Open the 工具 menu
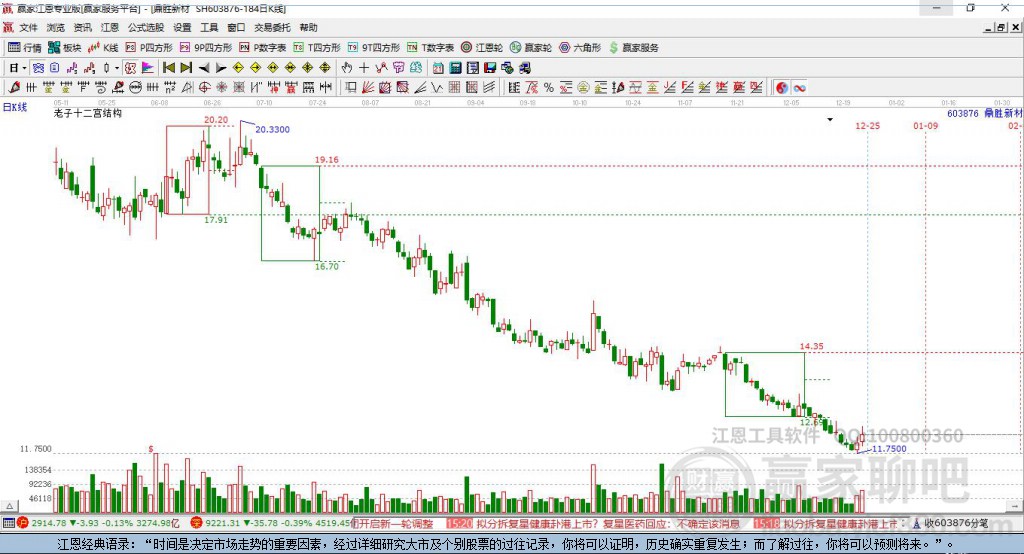 pos(209,27)
